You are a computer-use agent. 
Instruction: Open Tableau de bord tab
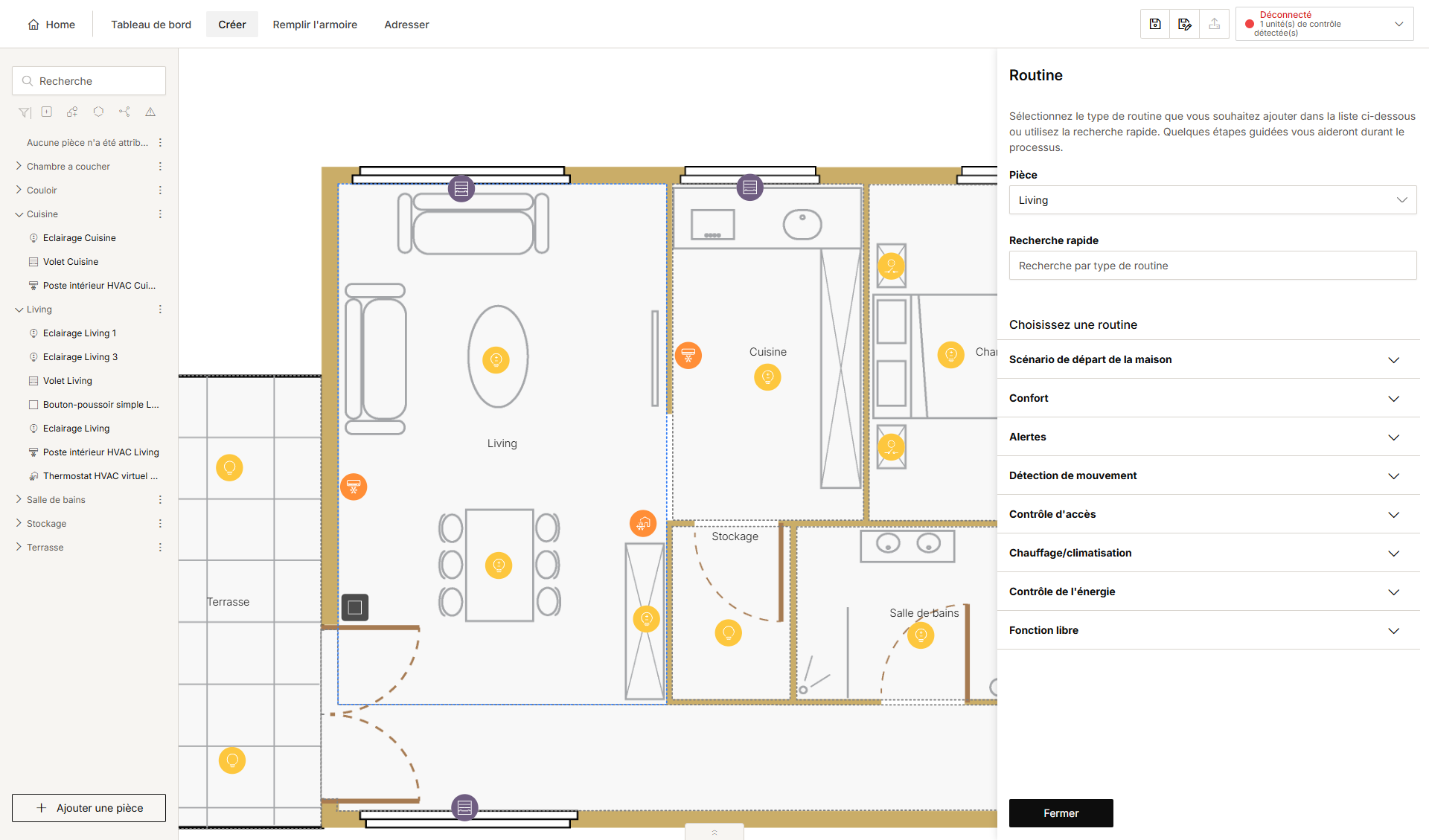click(151, 25)
